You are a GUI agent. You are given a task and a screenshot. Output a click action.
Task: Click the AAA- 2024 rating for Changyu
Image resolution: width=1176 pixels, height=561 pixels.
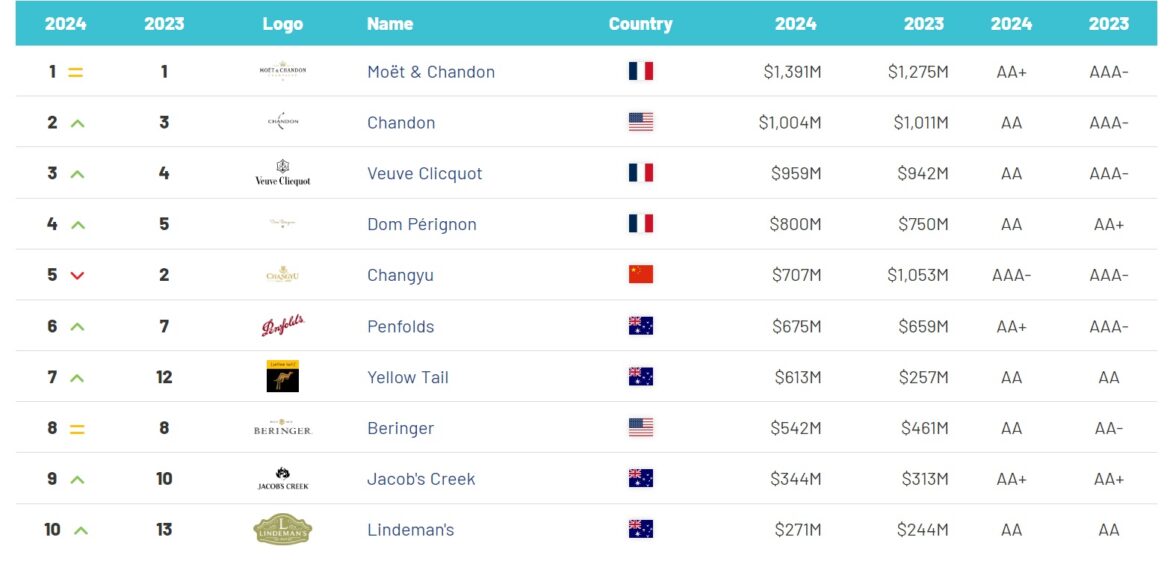click(x=1011, y=275)
